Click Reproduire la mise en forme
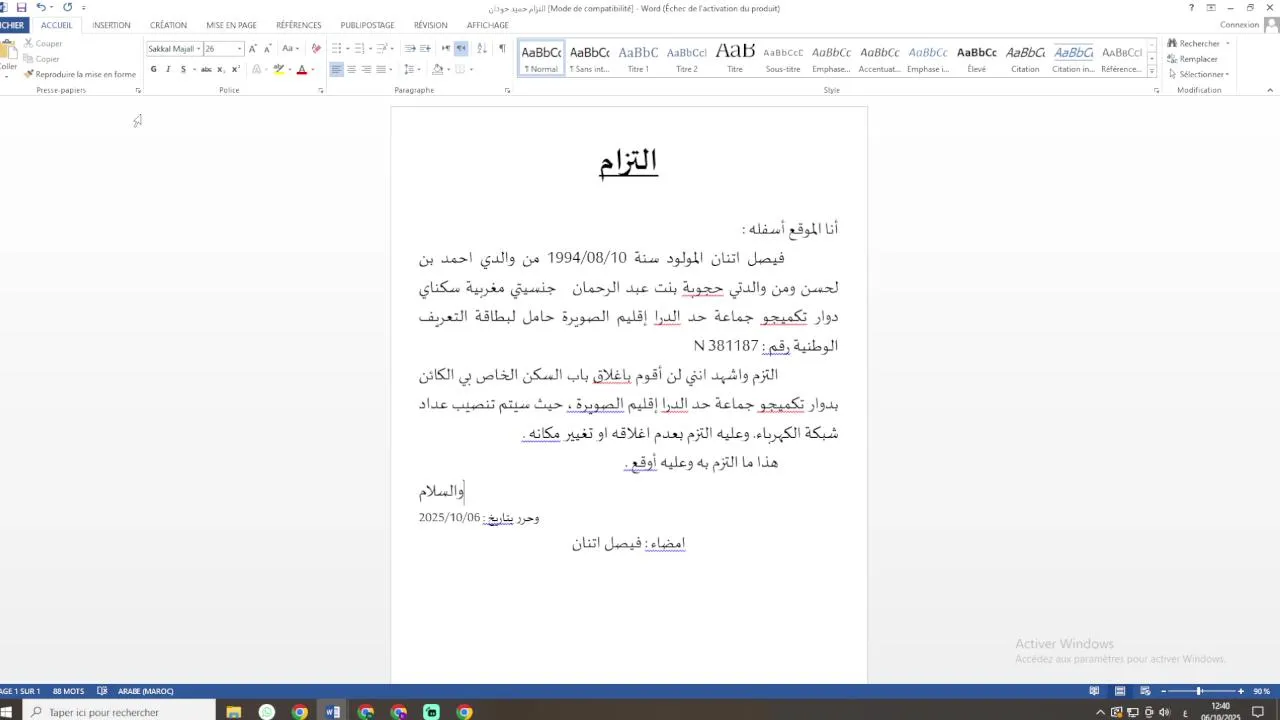 80,74
